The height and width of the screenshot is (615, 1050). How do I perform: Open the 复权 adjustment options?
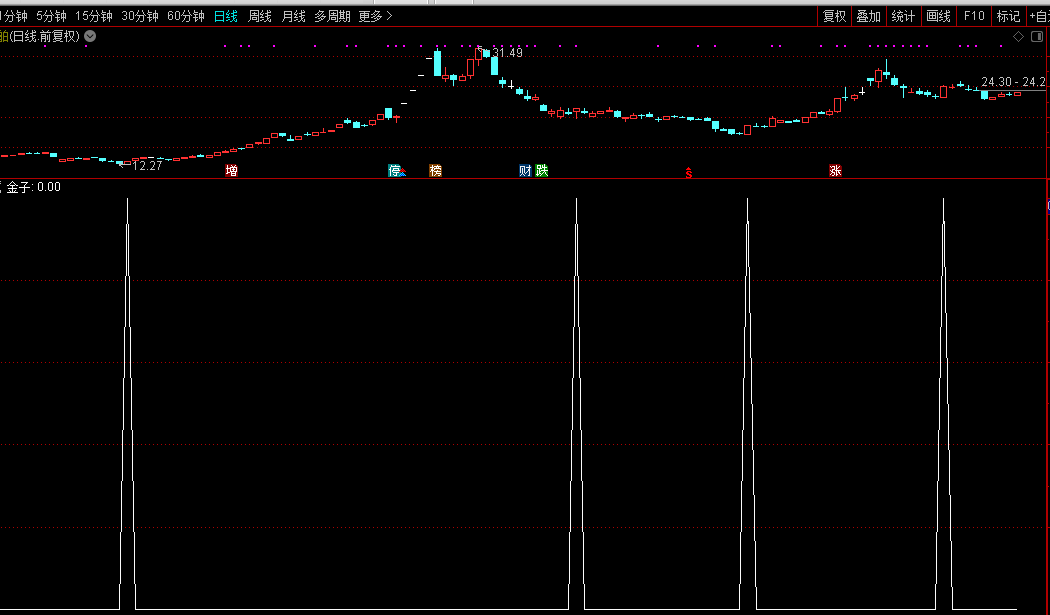coord(834,16)
